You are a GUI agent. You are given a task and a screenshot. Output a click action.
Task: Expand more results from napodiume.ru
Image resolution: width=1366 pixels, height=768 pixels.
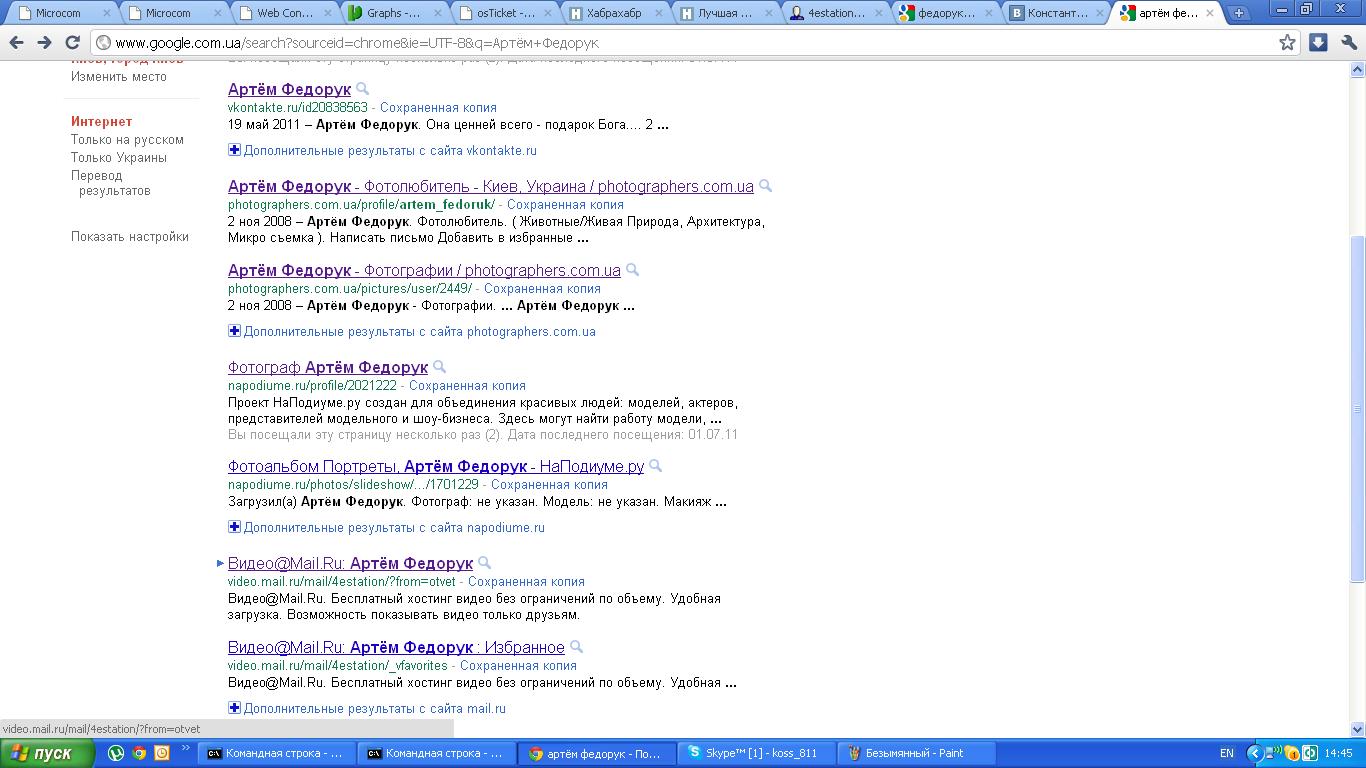386,527
